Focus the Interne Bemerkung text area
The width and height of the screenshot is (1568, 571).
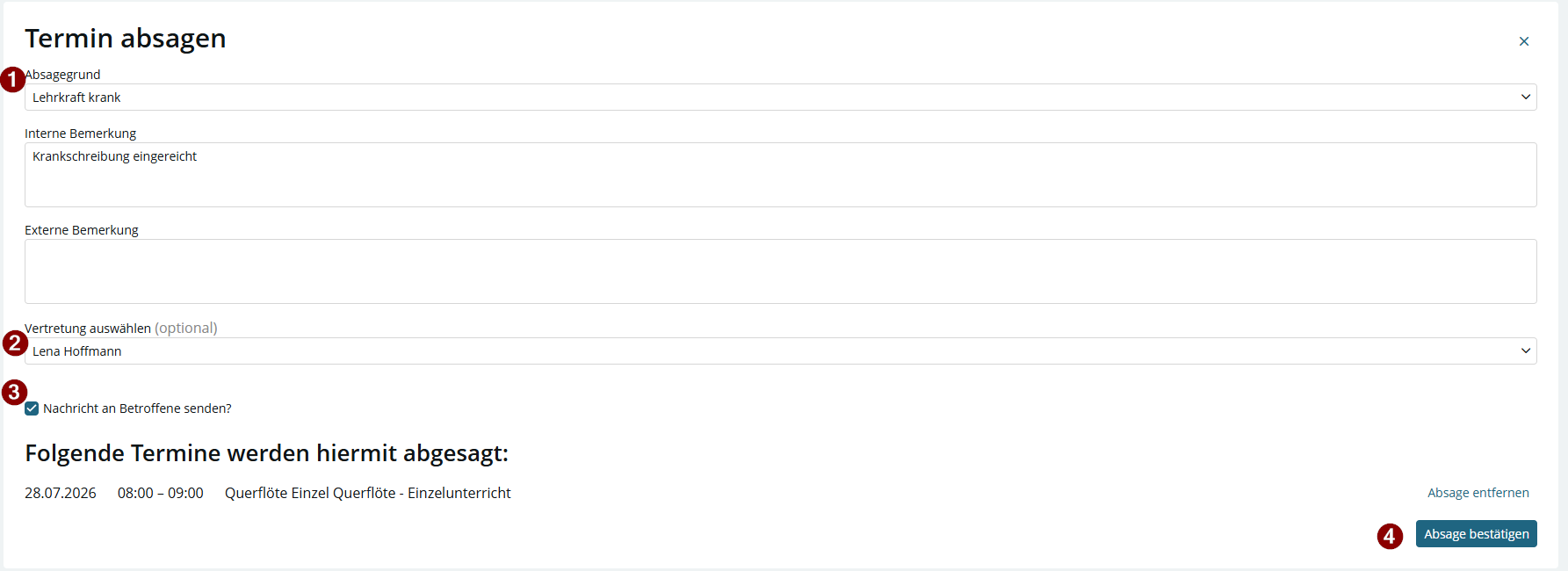780,175
